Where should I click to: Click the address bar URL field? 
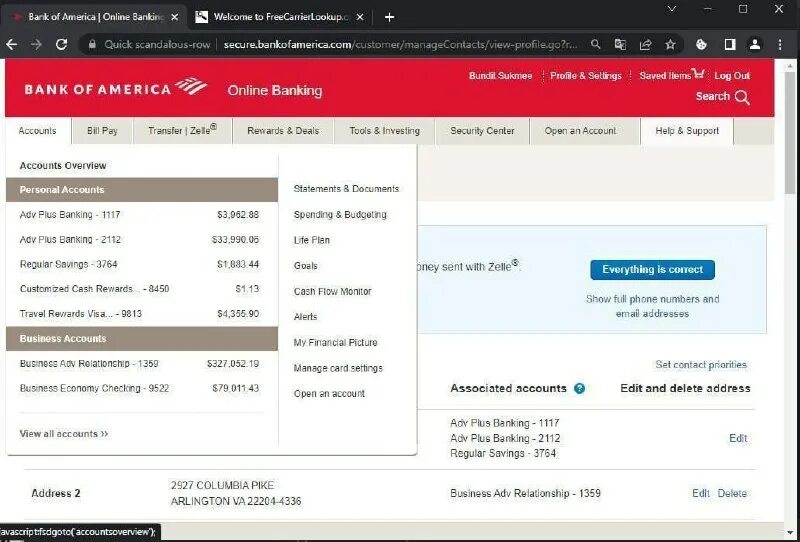(x=401, y=44)
